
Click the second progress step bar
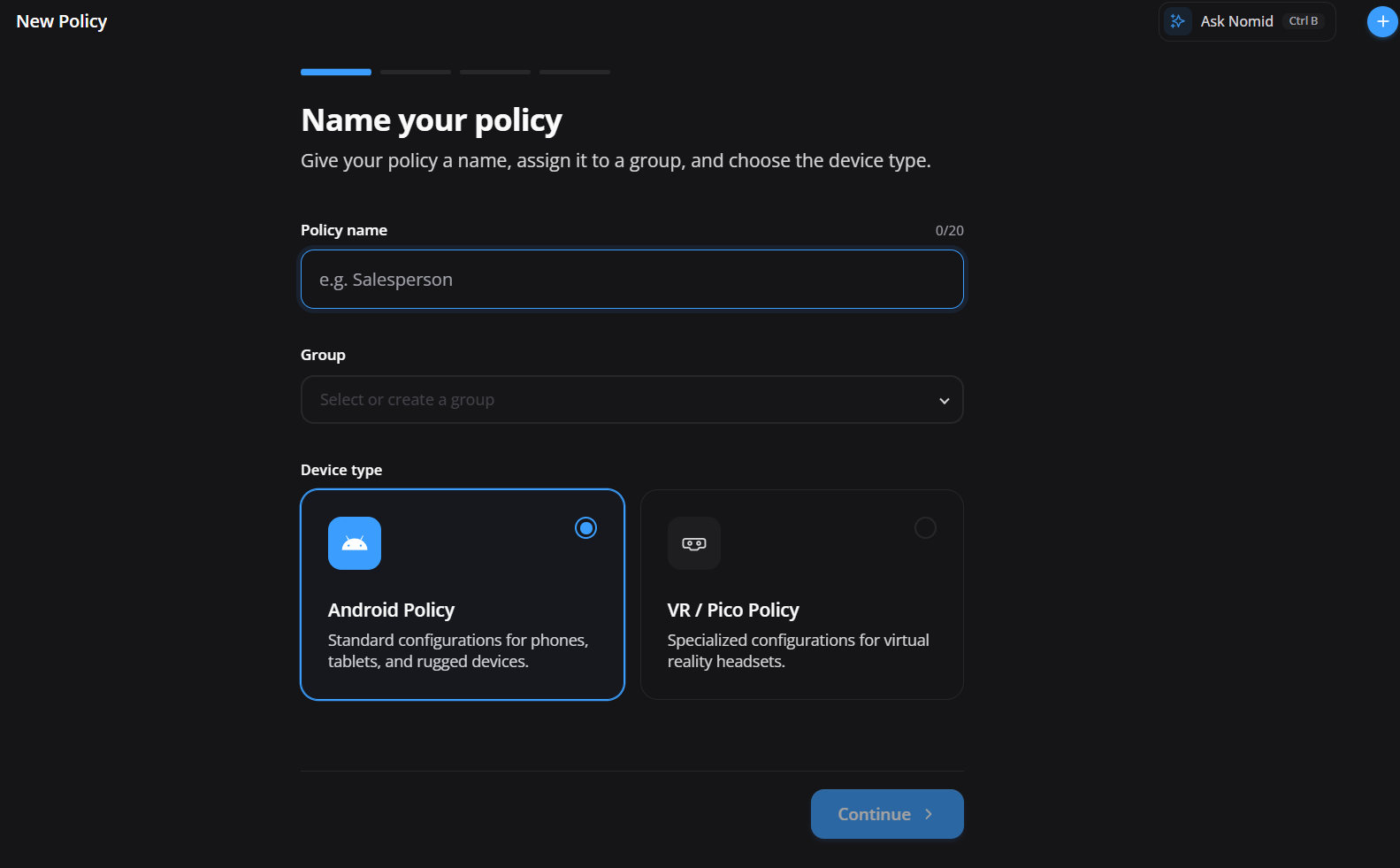[x=416, y=72]
